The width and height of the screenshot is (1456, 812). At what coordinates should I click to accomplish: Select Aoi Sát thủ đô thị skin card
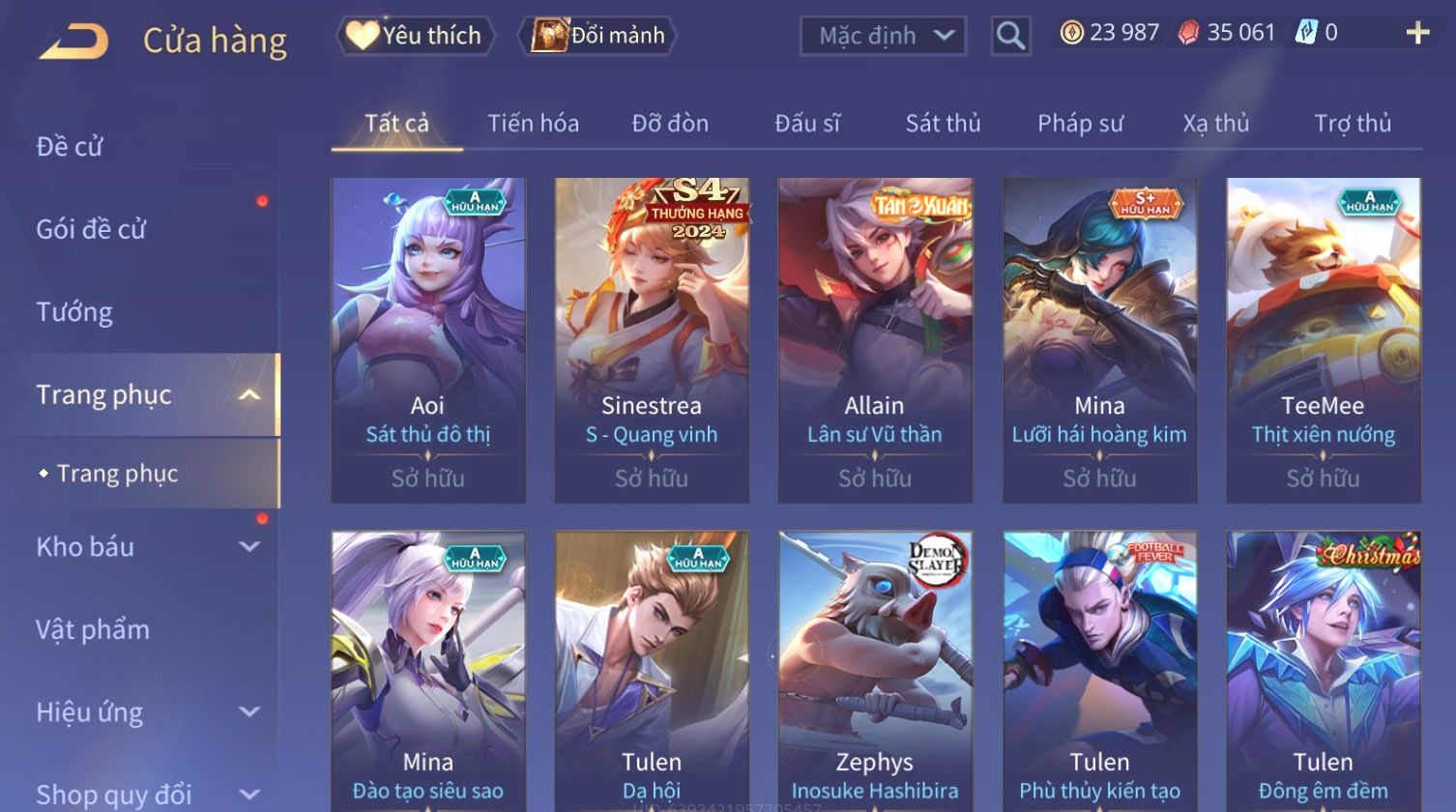pyautogui.click(x=428, y=340)
